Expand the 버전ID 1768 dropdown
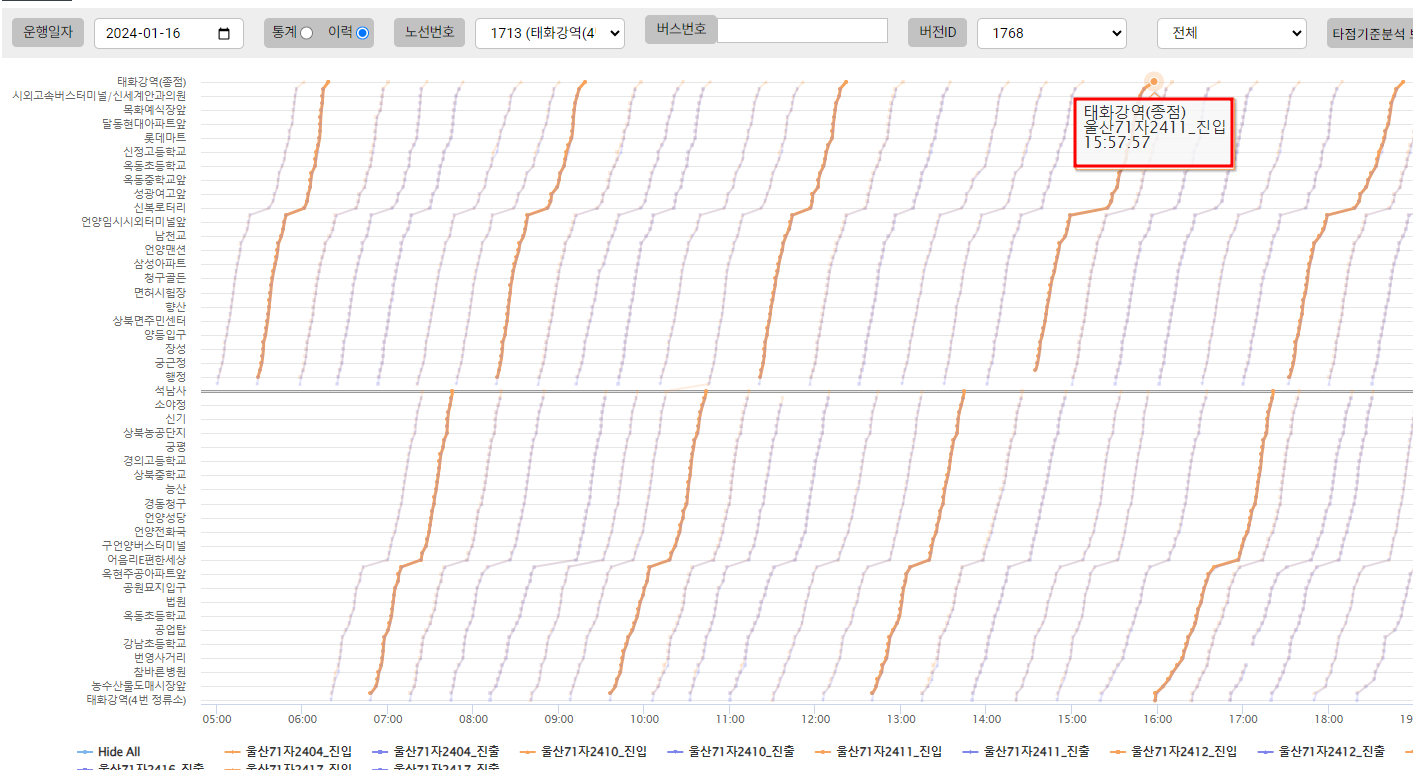Viewport: 1413px width, 770px height. [x=1051, y=33]
